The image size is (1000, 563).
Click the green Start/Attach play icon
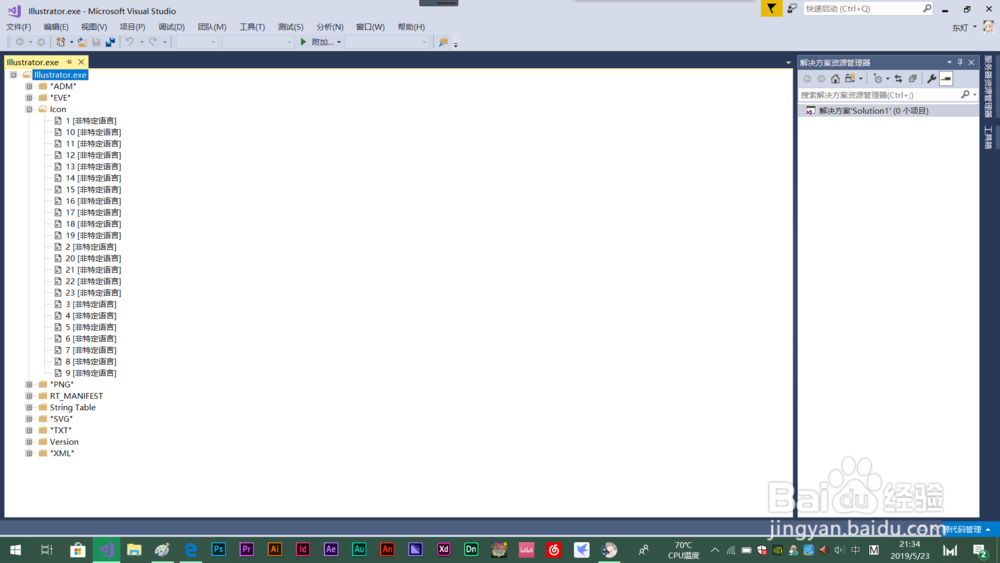[304, 42]
